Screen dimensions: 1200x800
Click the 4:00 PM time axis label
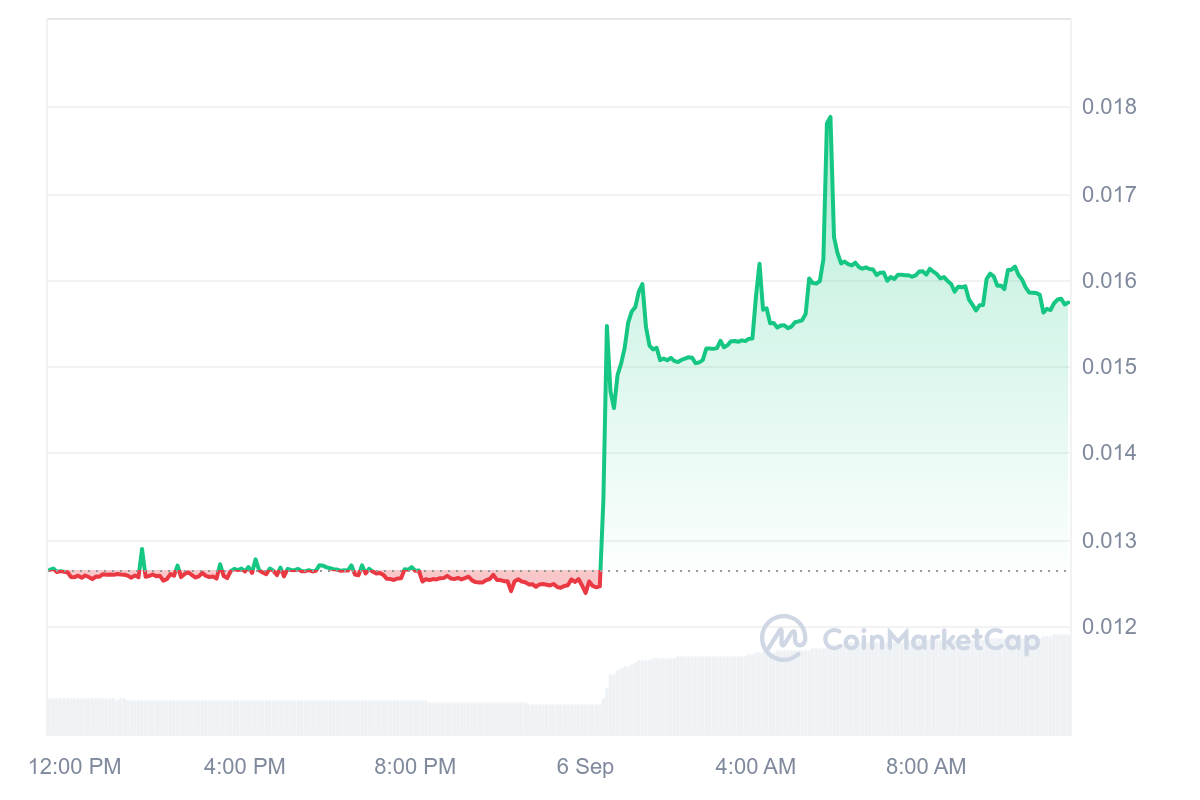(x=244, y=767)
